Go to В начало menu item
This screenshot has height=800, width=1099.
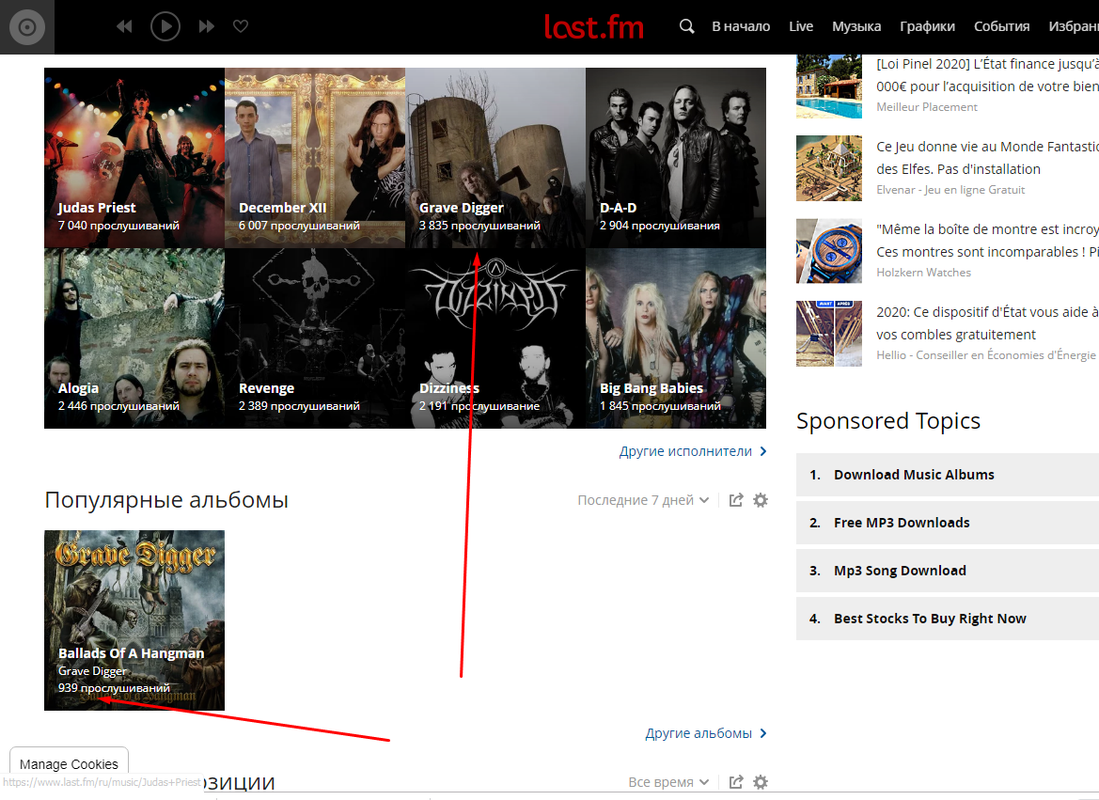pyautogui.click(x=741, y=27)
